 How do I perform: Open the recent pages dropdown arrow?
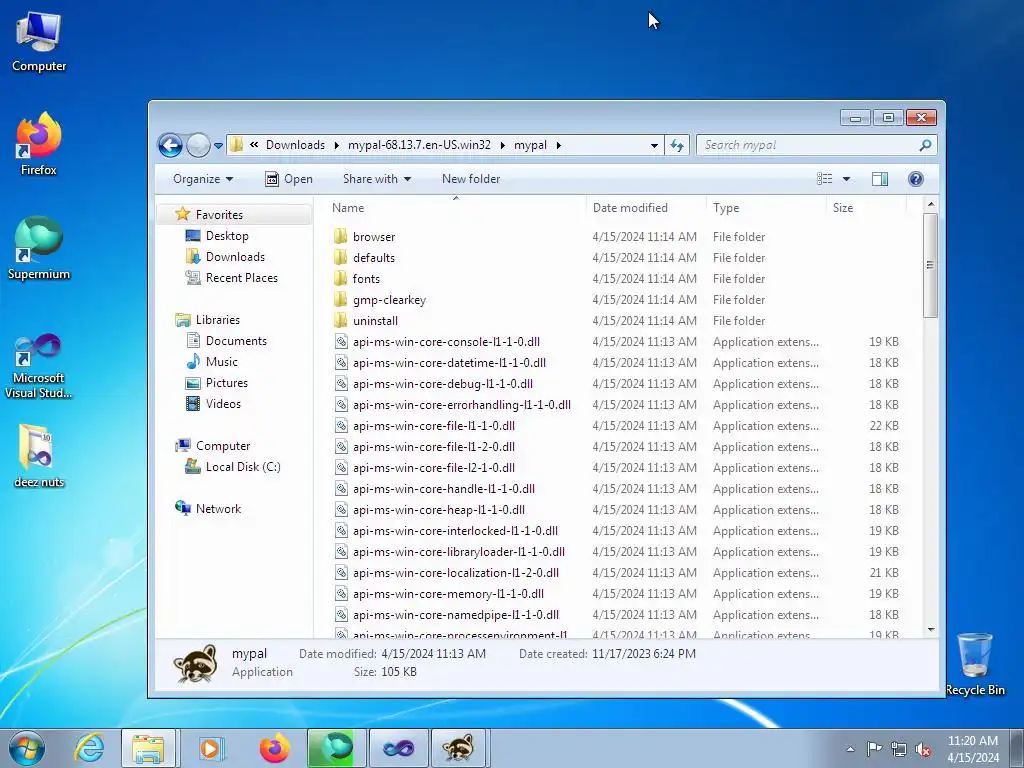[218, 145]
